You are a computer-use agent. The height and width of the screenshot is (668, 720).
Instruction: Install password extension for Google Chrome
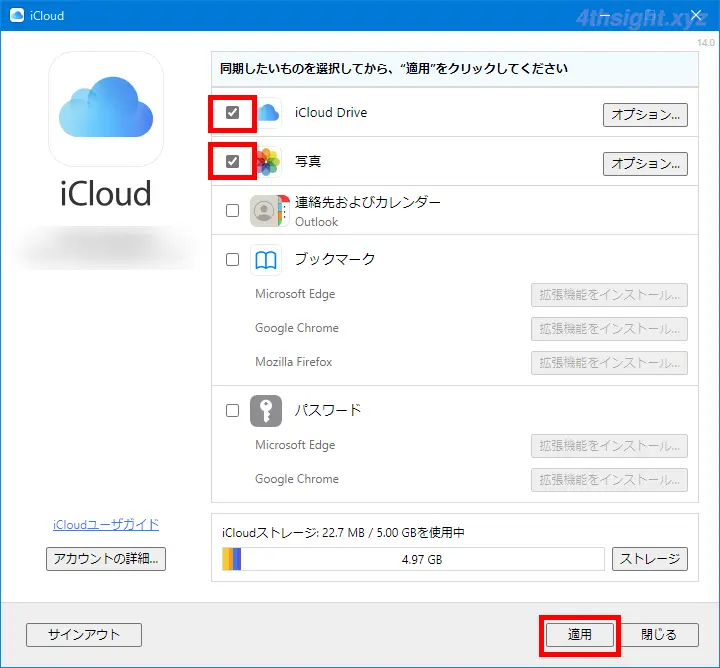click(x=609, y=480)
